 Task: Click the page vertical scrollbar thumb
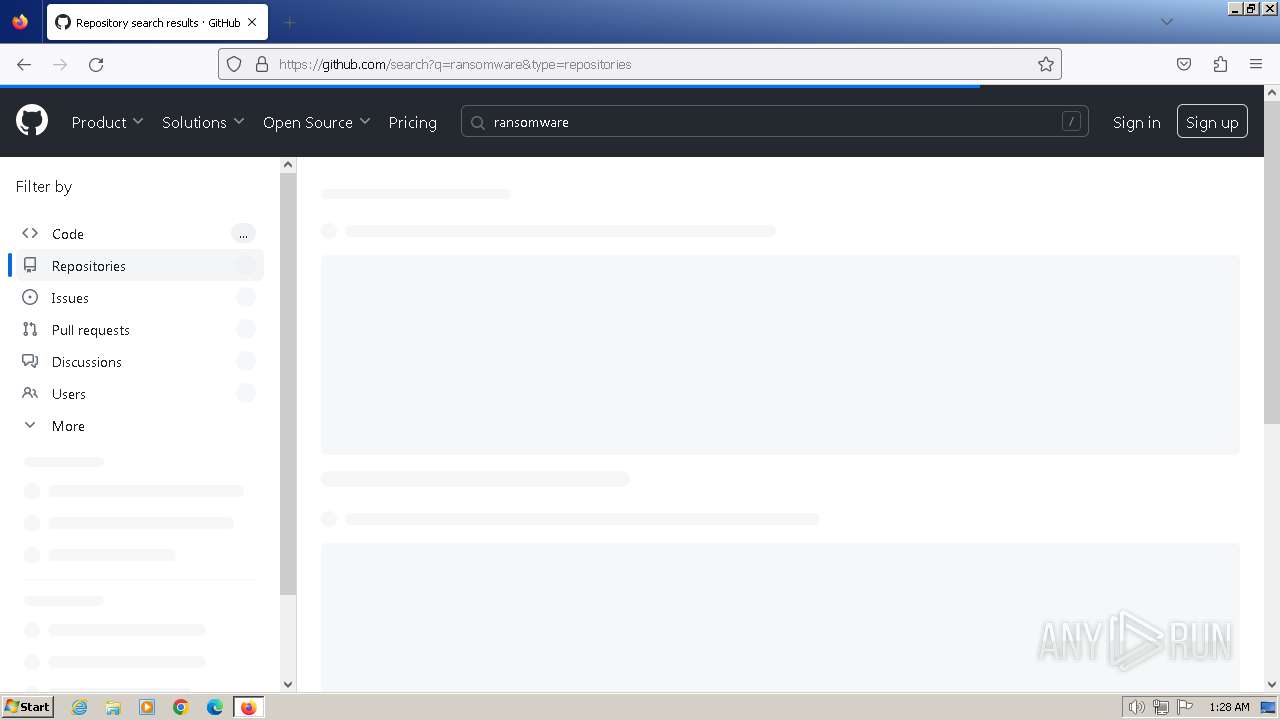point(1272,260)
